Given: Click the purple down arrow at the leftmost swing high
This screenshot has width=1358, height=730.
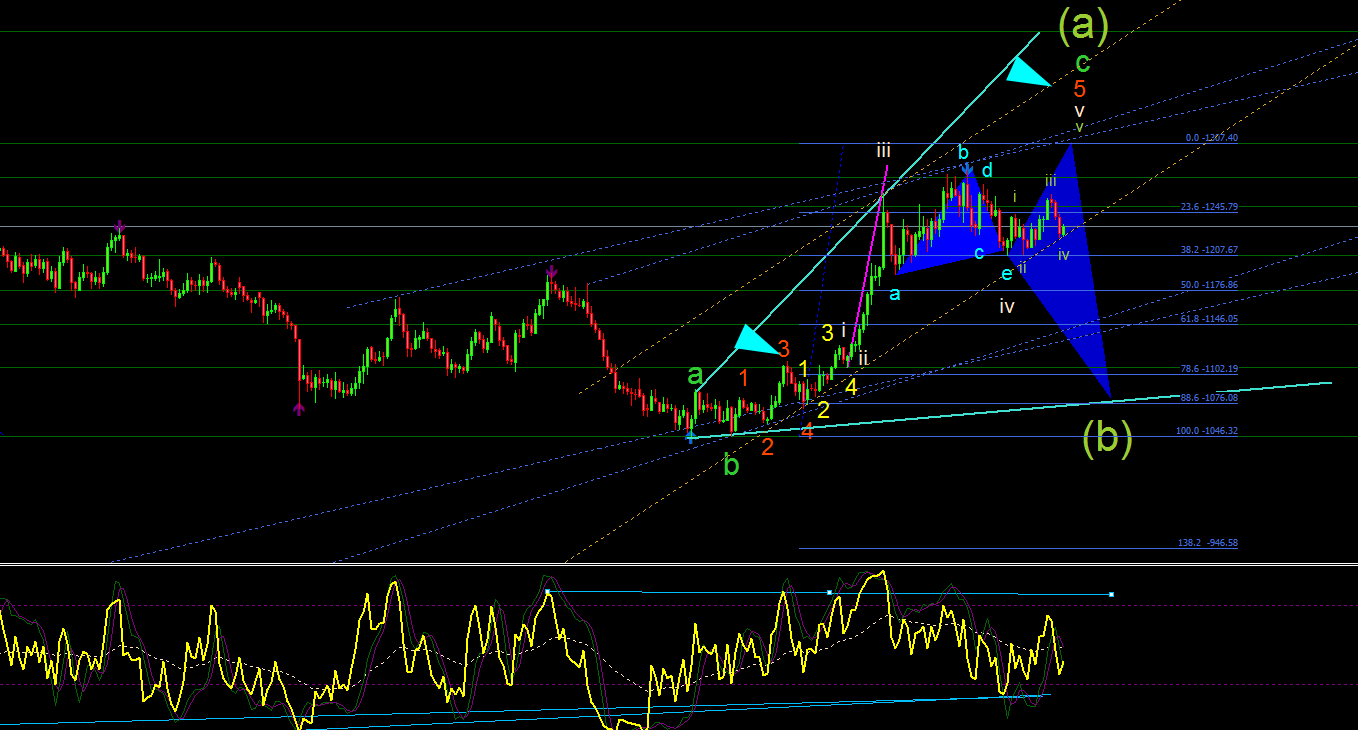Looking at the screenshot, I should coord(120,226).
